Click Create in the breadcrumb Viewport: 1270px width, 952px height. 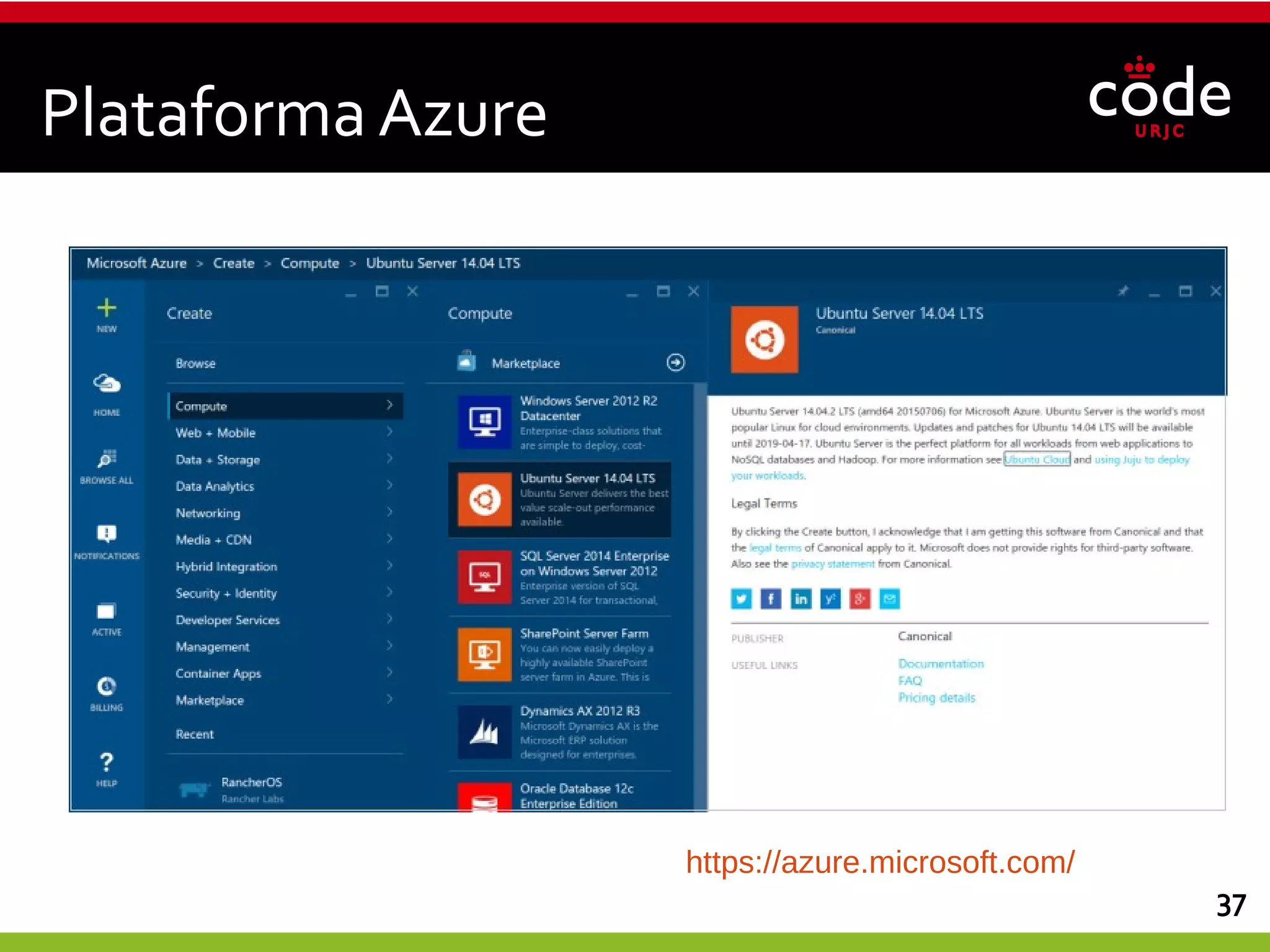234,263
